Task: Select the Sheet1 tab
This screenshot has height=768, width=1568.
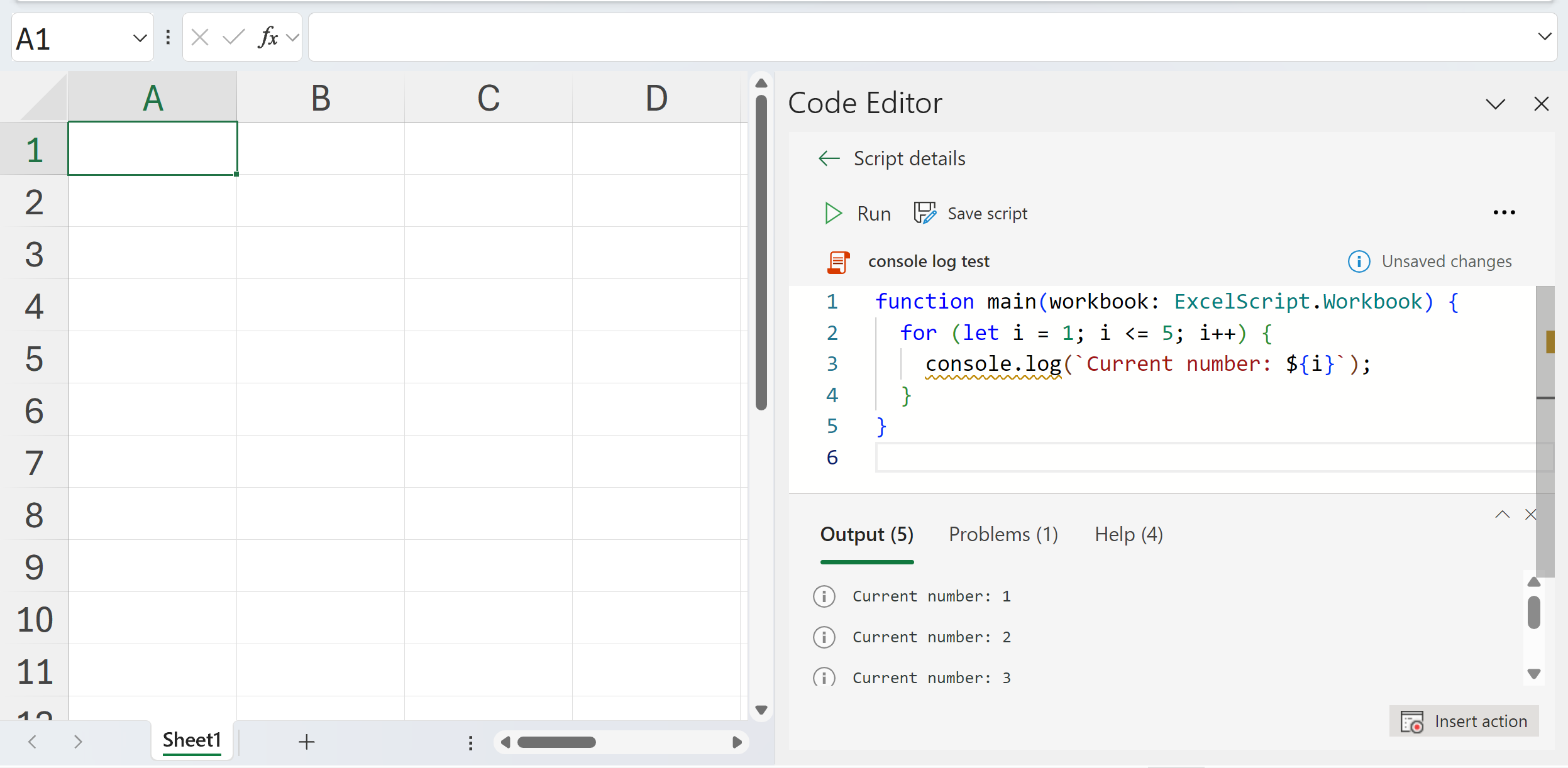Action: pos(192,740)
